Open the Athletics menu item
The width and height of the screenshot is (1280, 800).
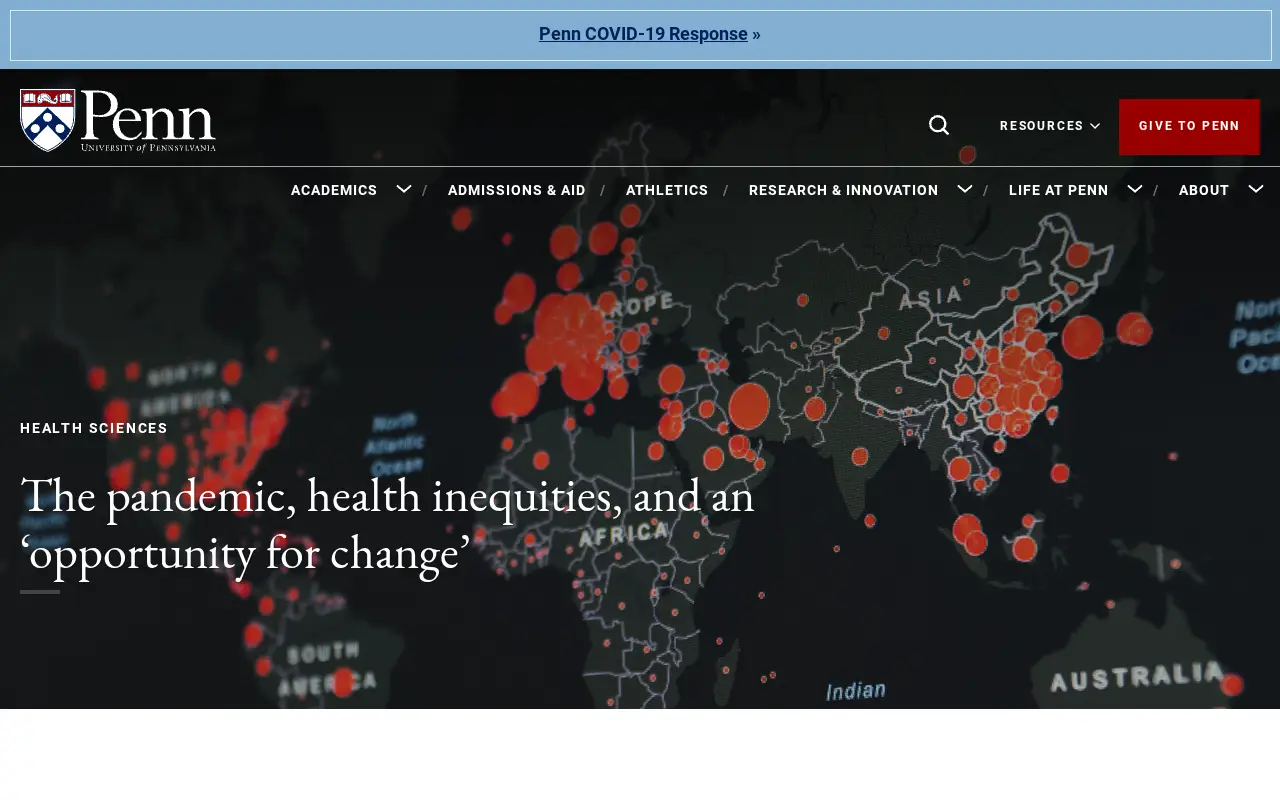pos(667,190)
